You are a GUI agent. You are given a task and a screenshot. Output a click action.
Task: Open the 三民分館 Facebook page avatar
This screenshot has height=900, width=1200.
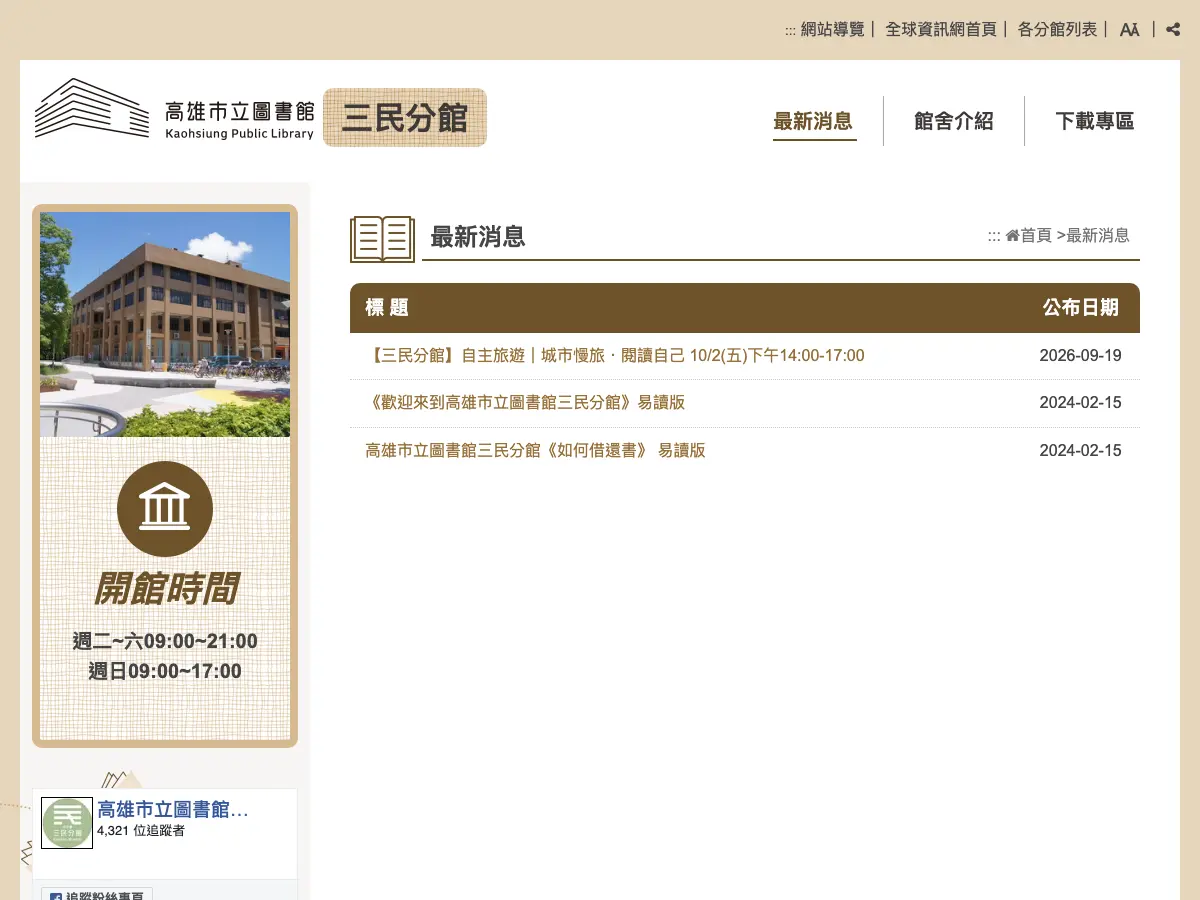67,823
